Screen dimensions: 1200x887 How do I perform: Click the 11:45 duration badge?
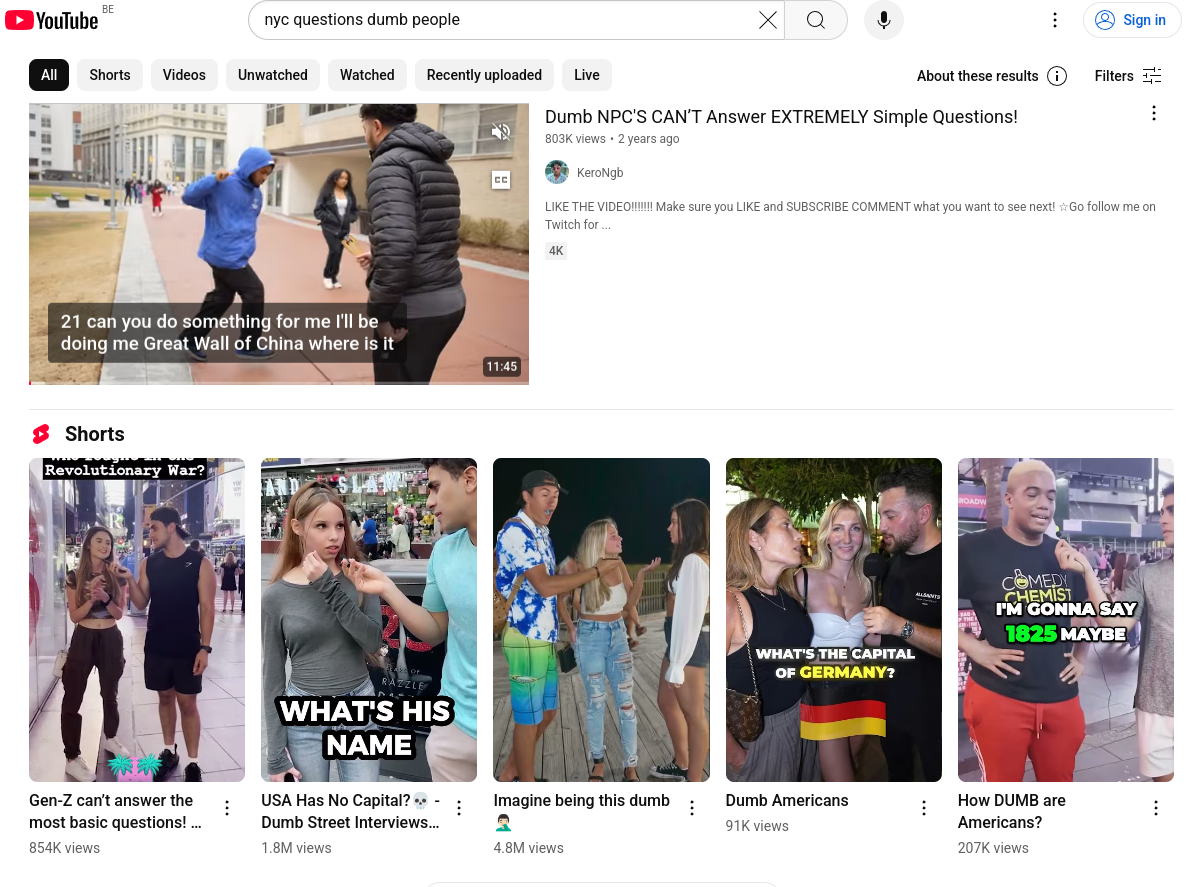coord(502,367)
